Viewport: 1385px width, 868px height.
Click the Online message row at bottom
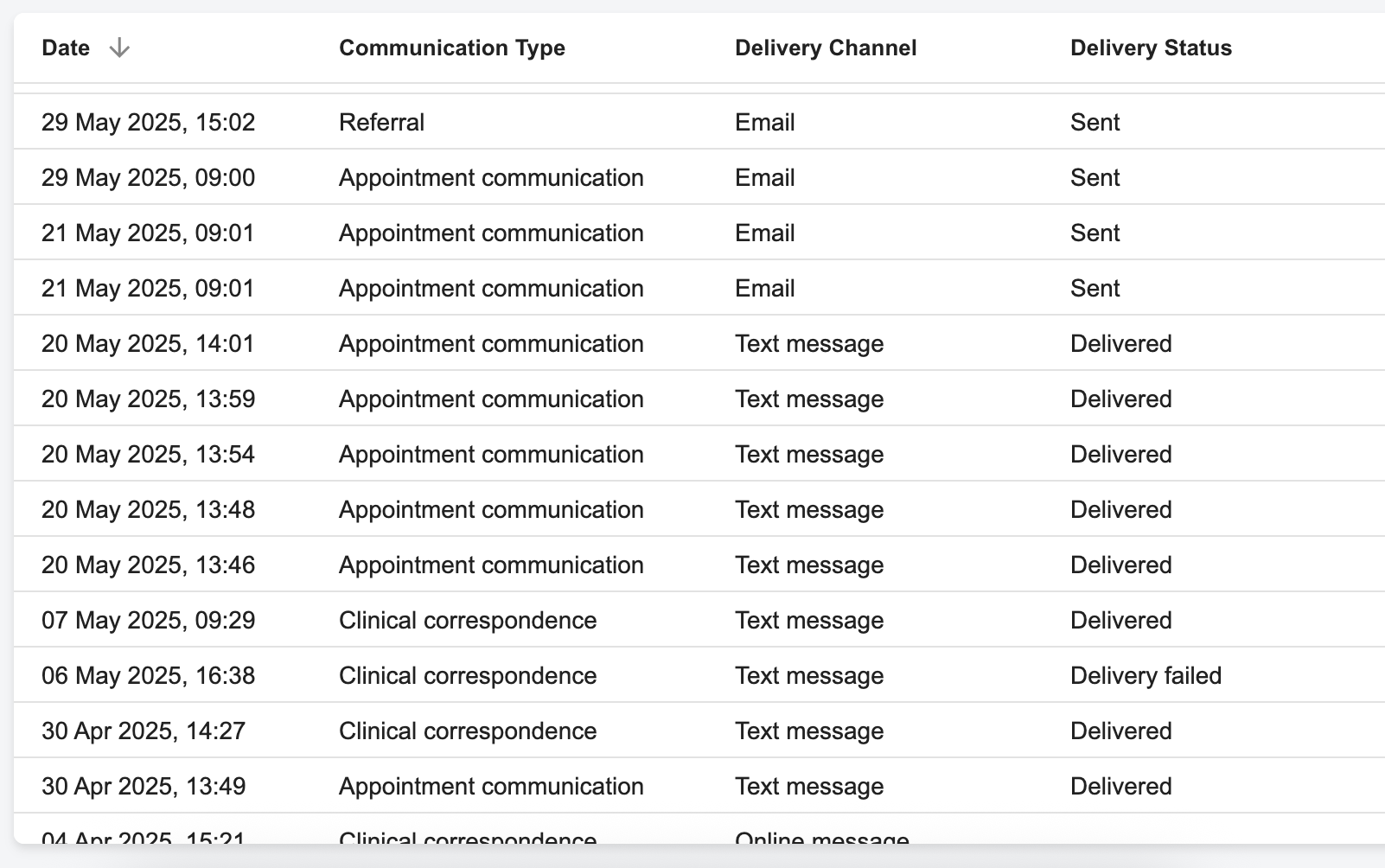click(821, 837)
